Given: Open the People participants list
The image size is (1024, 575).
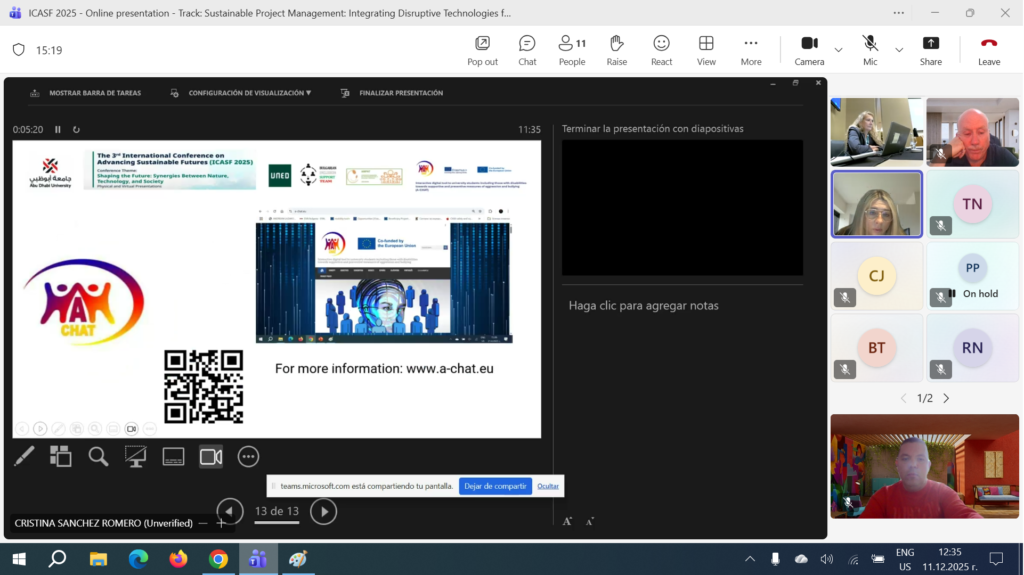Looking at the screenshot, I should 572,49.
